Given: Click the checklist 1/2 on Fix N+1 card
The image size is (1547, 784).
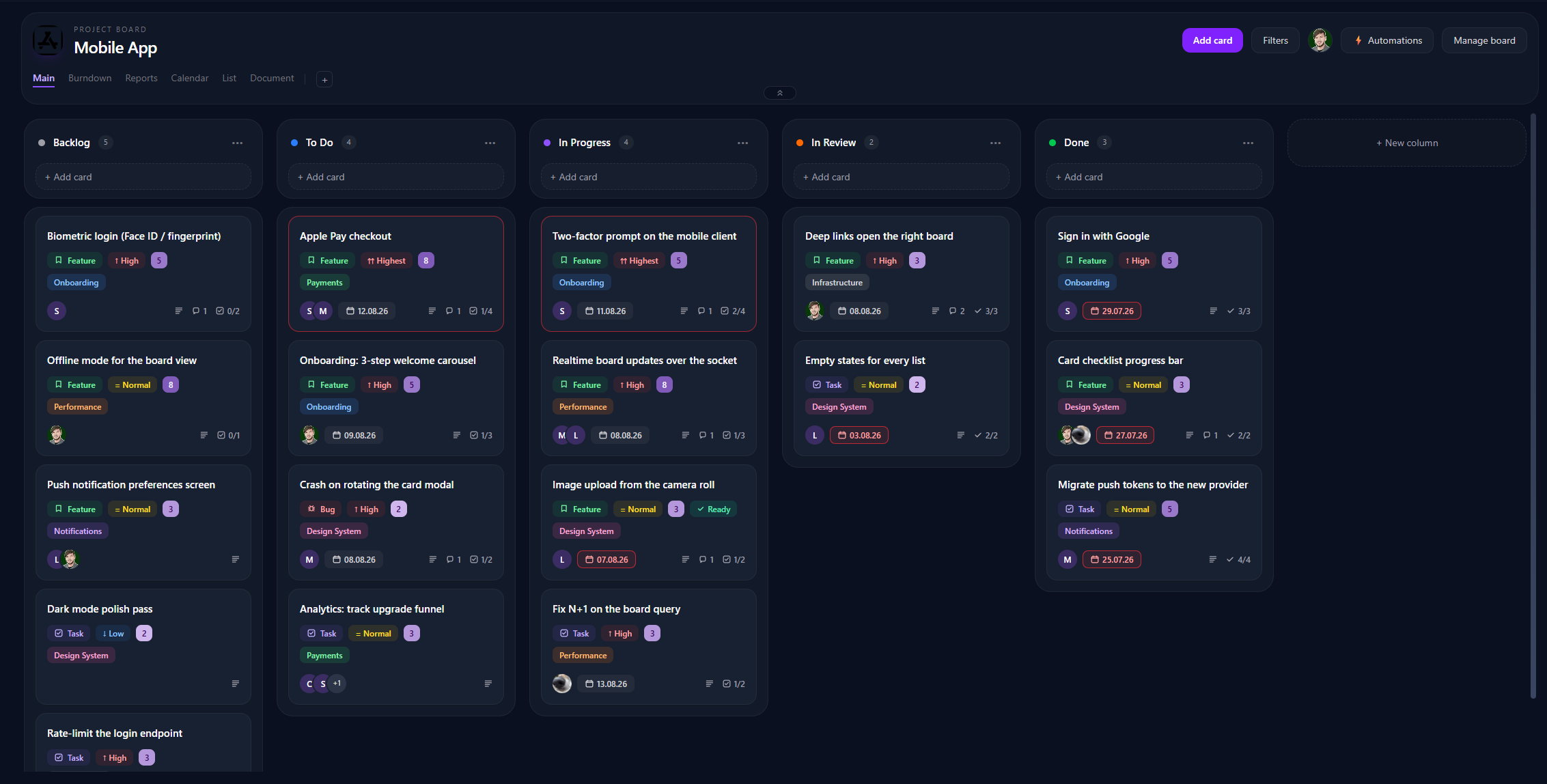Looking at the screenshot, I should (734, 684).
